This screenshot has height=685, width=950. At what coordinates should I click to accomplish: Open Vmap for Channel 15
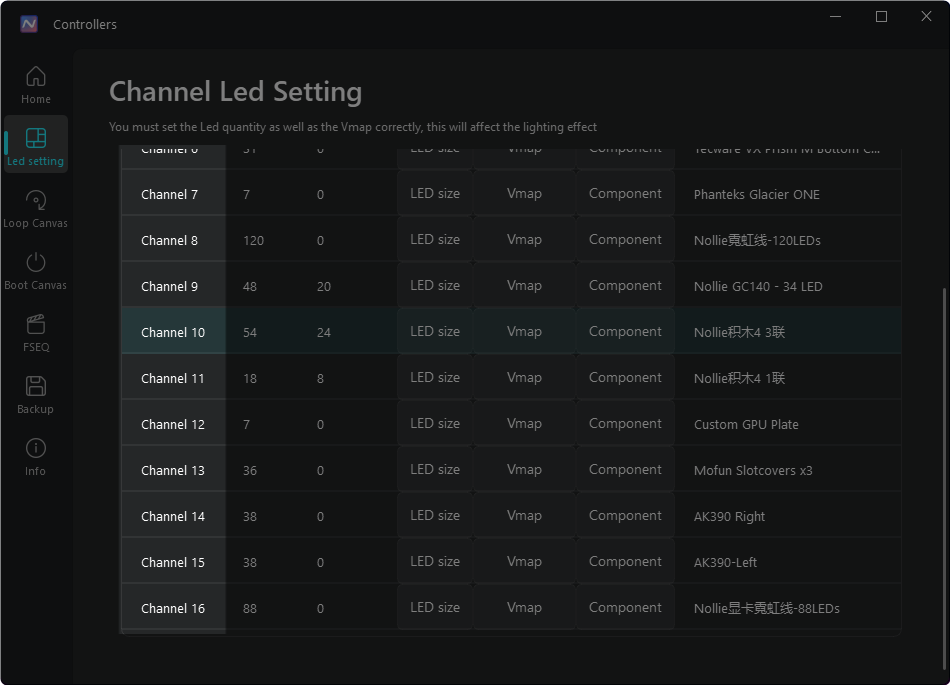(524, 561)
